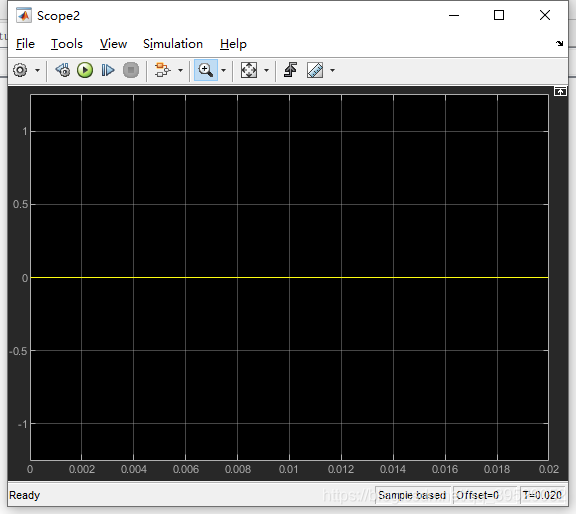Click the -0.5 y-axis tick label
This screenshot has height=514, width=576.
[18, 351]
